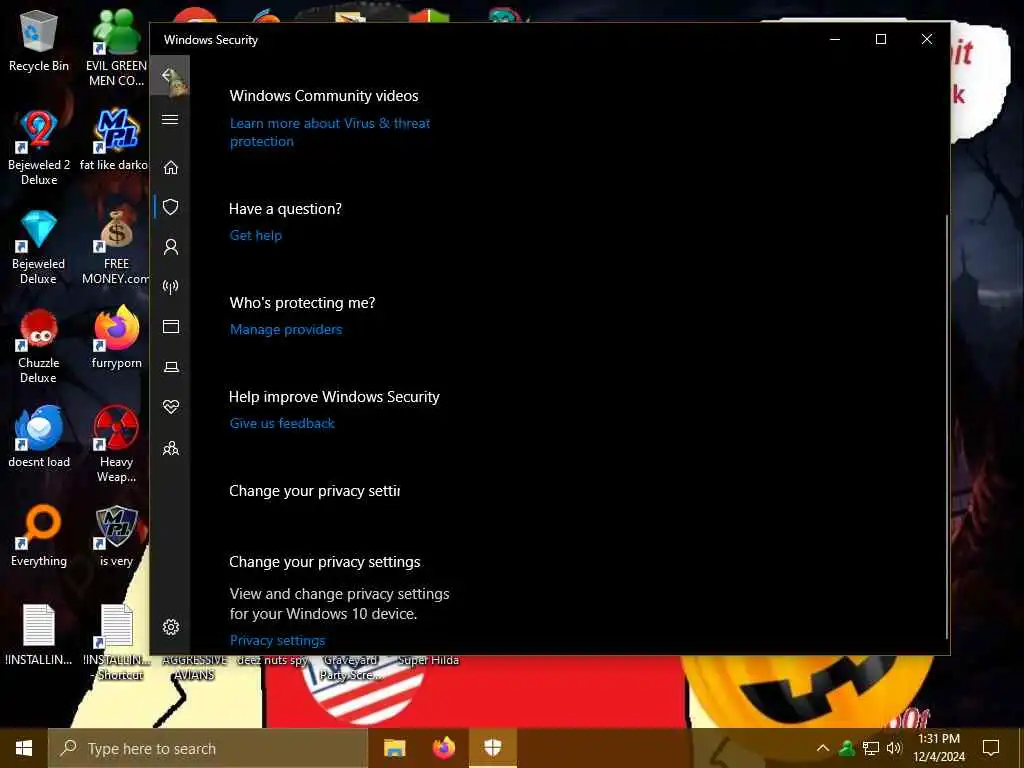Click the Windows Community videos heading

(x=324, y=96)
